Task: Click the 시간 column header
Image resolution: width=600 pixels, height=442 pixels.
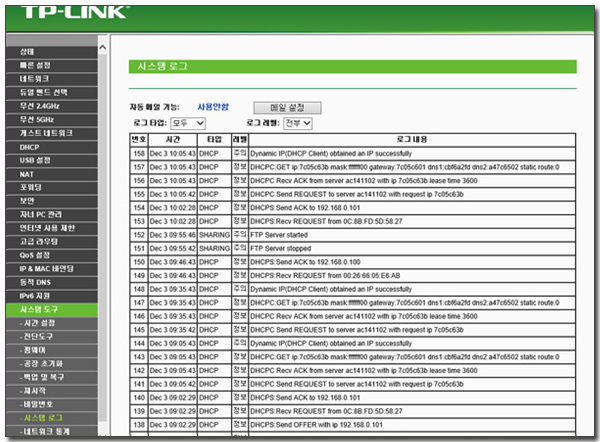Action: coord(173,140)
